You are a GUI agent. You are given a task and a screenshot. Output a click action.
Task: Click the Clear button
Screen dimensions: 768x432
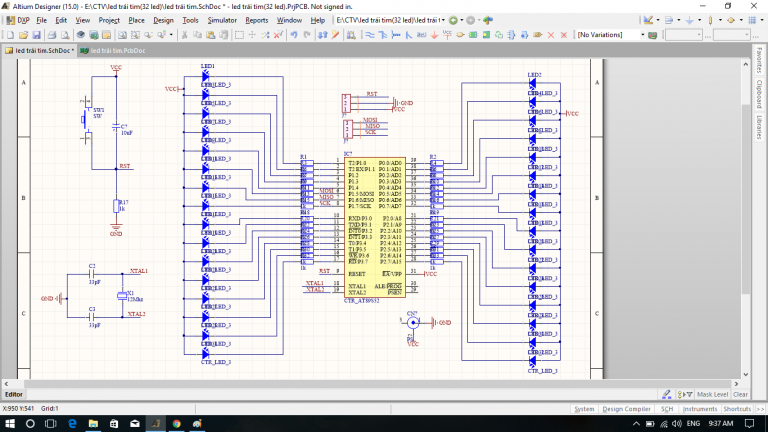click(x=740, y=394)
